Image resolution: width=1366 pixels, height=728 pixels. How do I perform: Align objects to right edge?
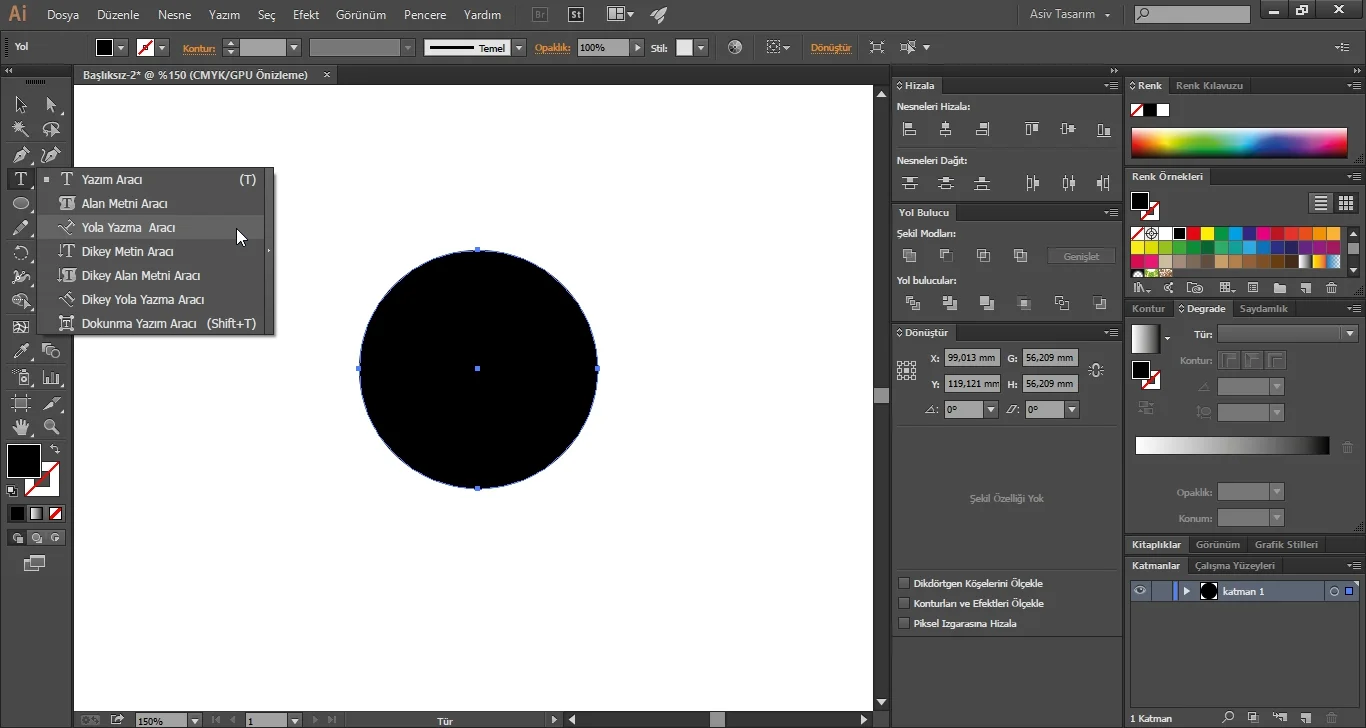coord(982,129)
